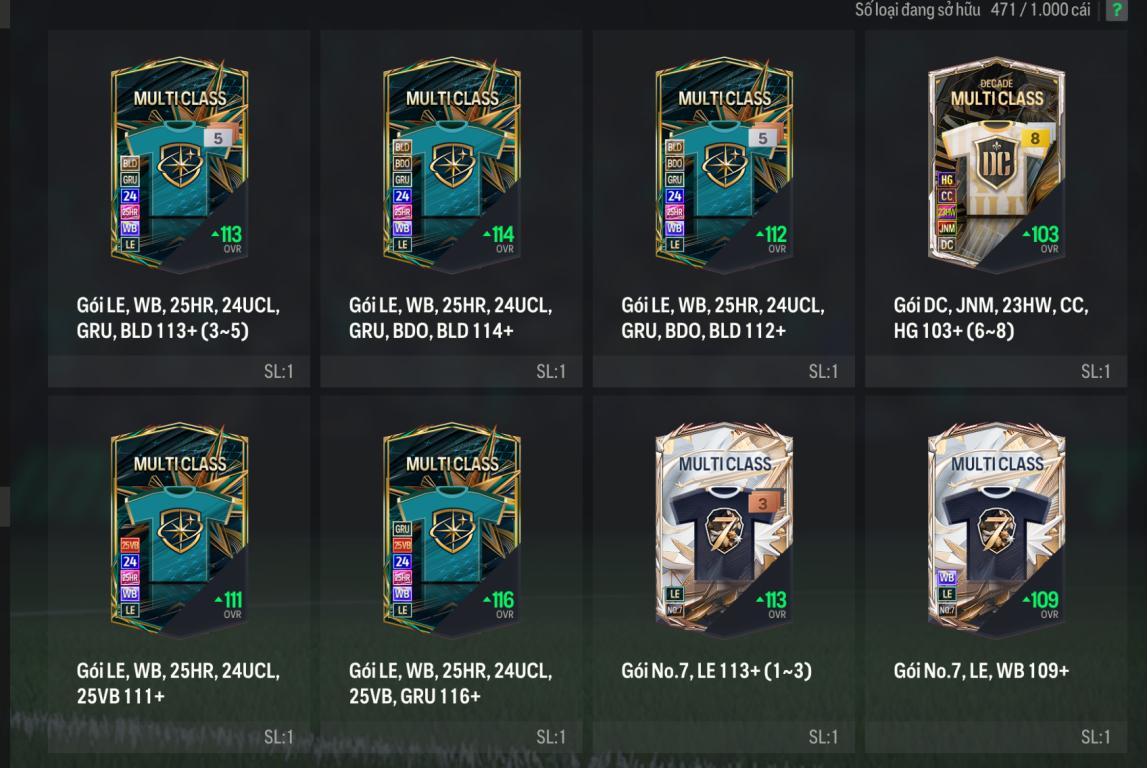Viewport: 1147px width, 768px height.
Task: Select the No.7 Multi Class 109 OVR card
Action: click(x=996, y=531)
